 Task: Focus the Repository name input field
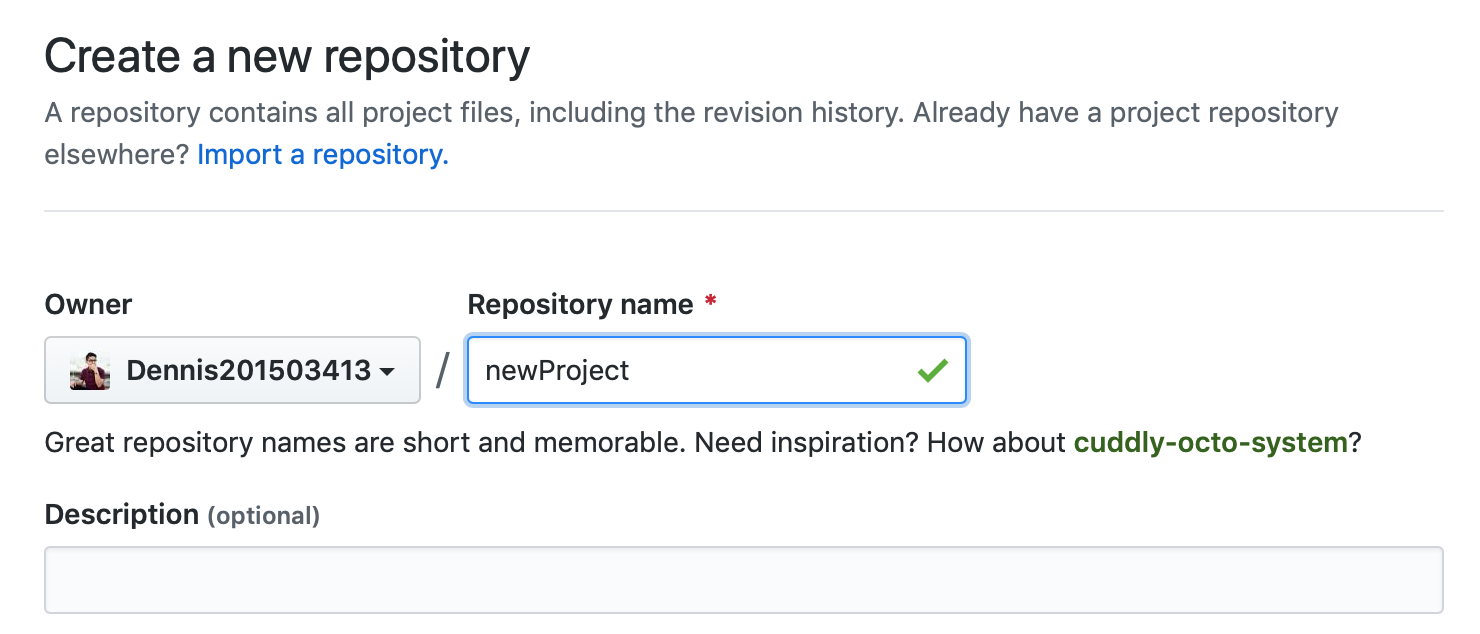click(x=717, y=370)
